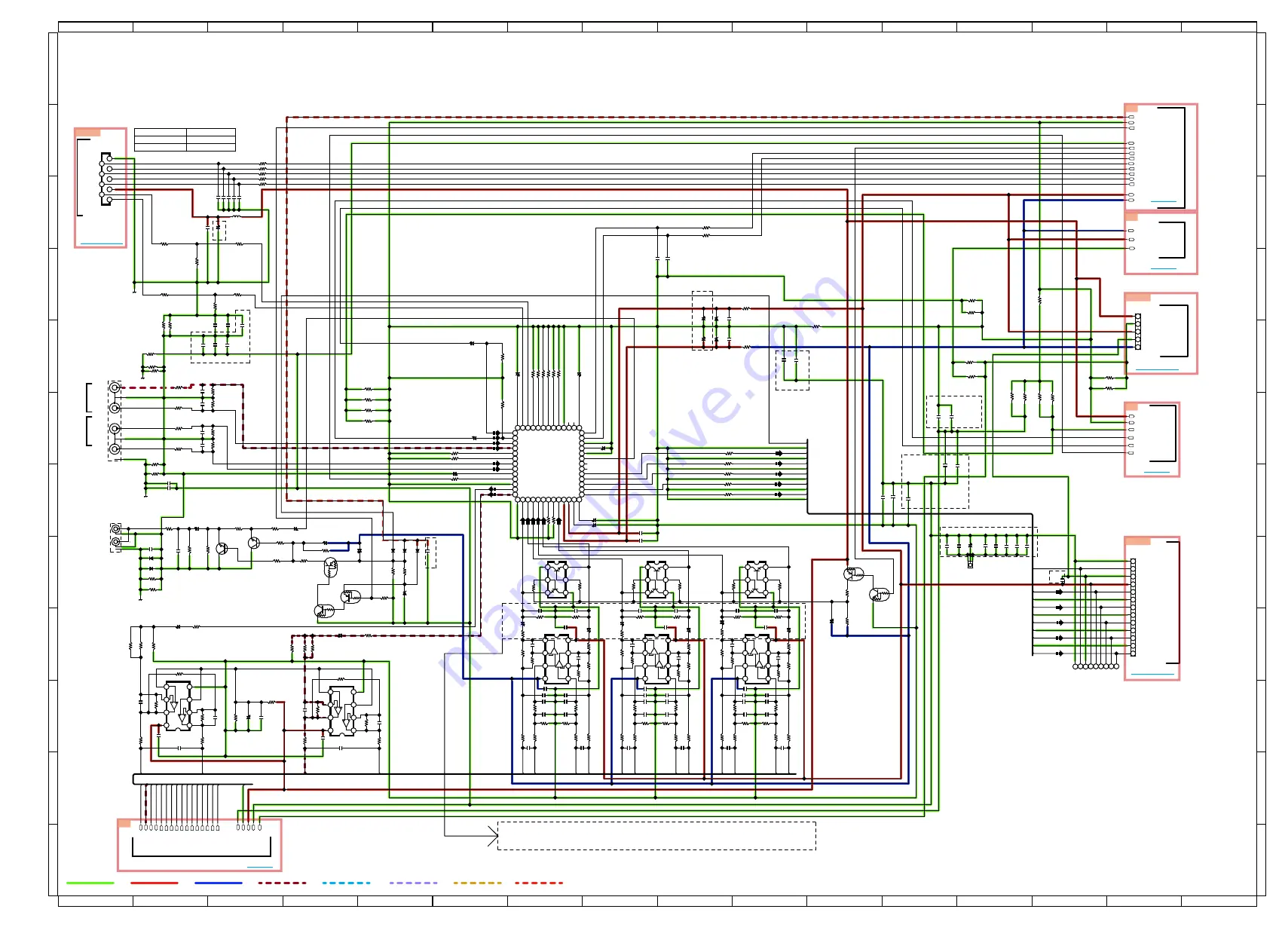Select the upper-middle op-amp IC of the amplifier stage
Image resolution: width=1282 pixels, height=952 pixels.
click(x=656, y=580)
